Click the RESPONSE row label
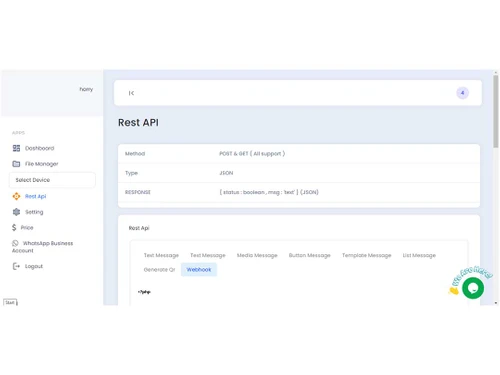 tap(138, 192)
